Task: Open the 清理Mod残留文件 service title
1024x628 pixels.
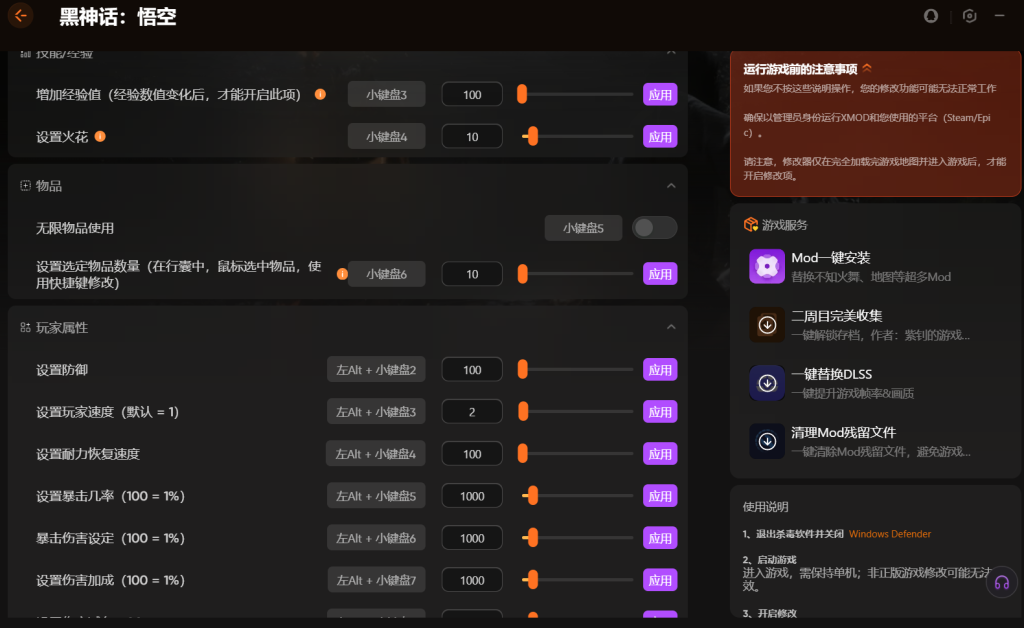Action: 843,432
